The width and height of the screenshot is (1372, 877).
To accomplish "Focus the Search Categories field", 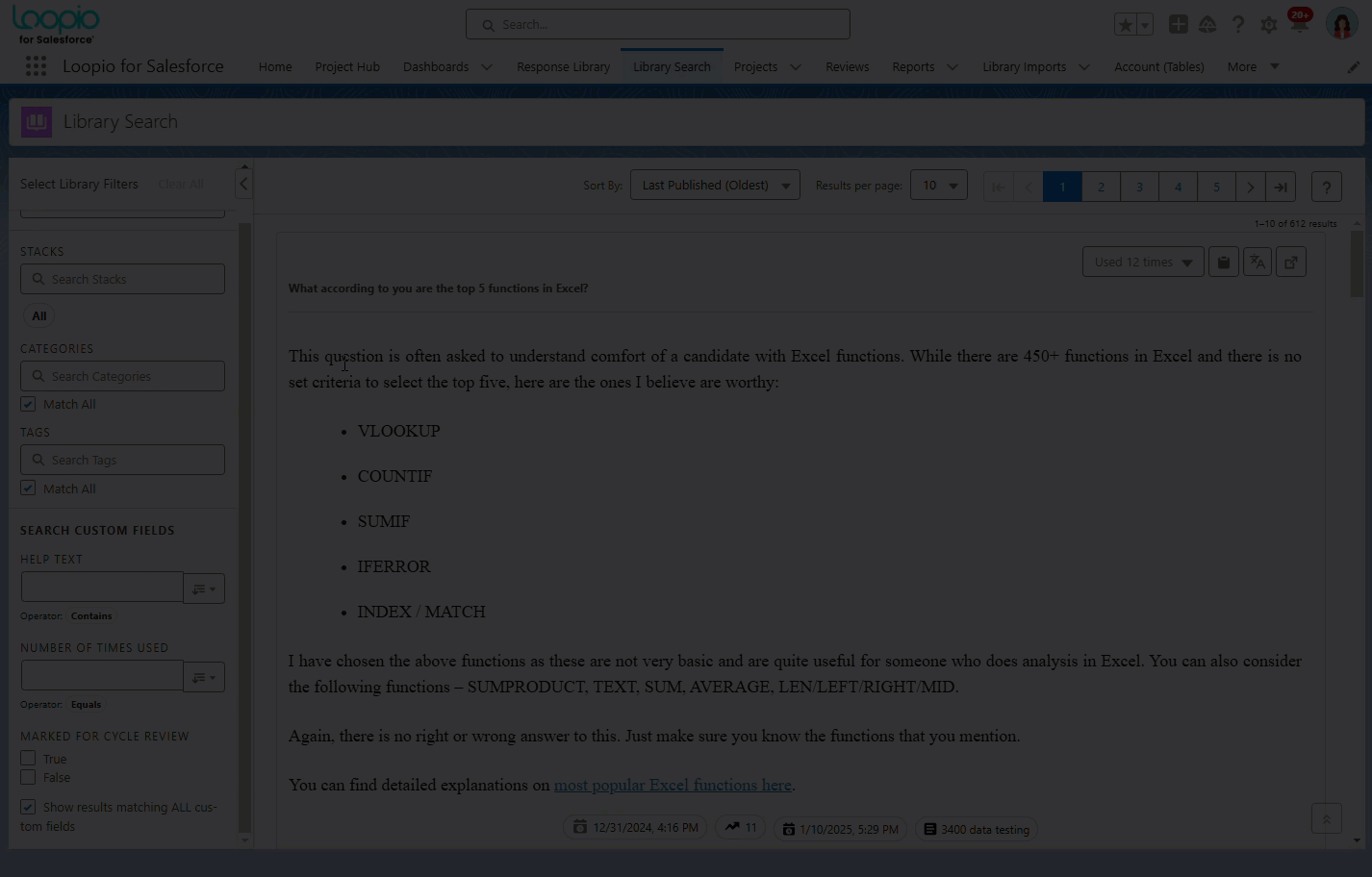I will pyautogui.click(x=122, y=376).
